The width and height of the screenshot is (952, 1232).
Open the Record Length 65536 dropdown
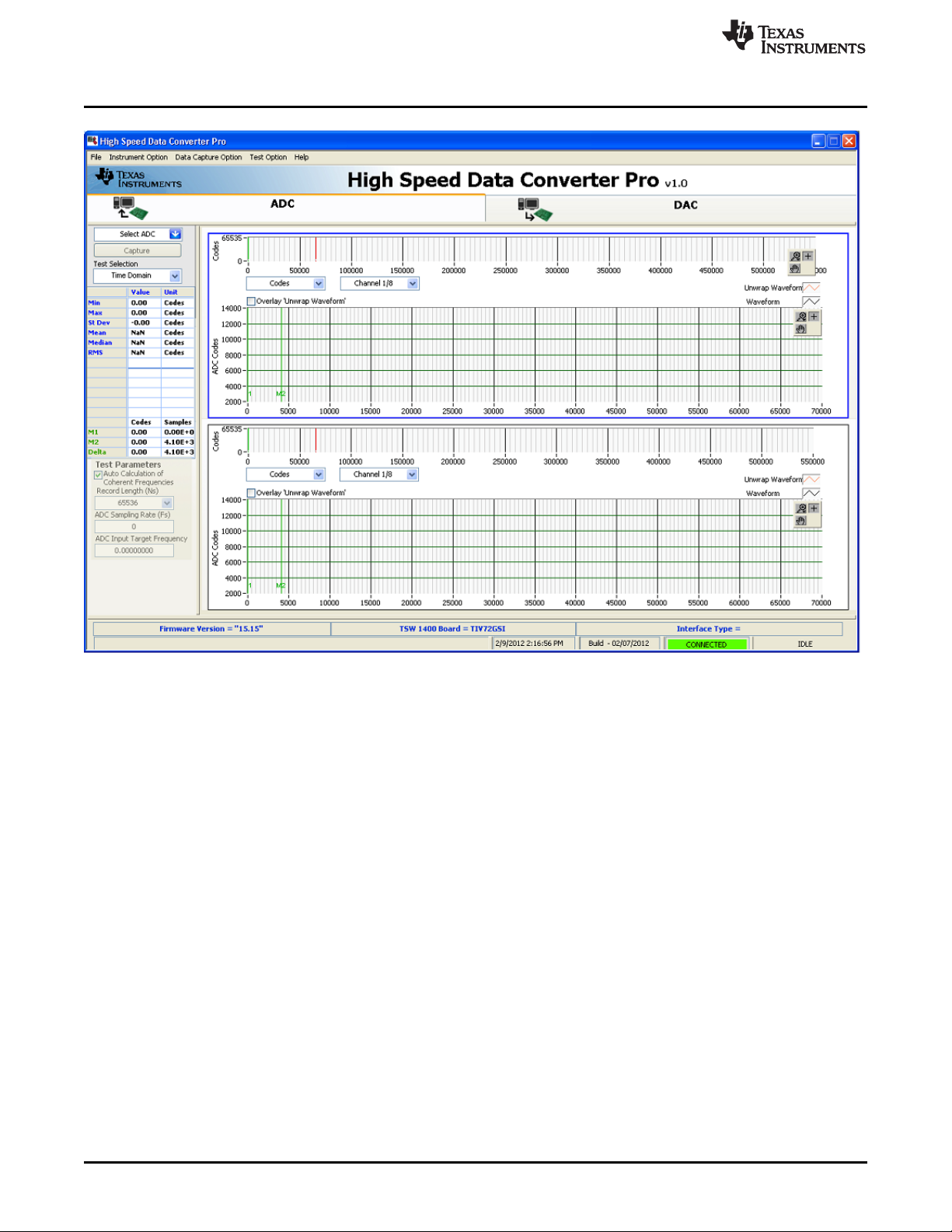pyautogui.click(x=134, y=503)
